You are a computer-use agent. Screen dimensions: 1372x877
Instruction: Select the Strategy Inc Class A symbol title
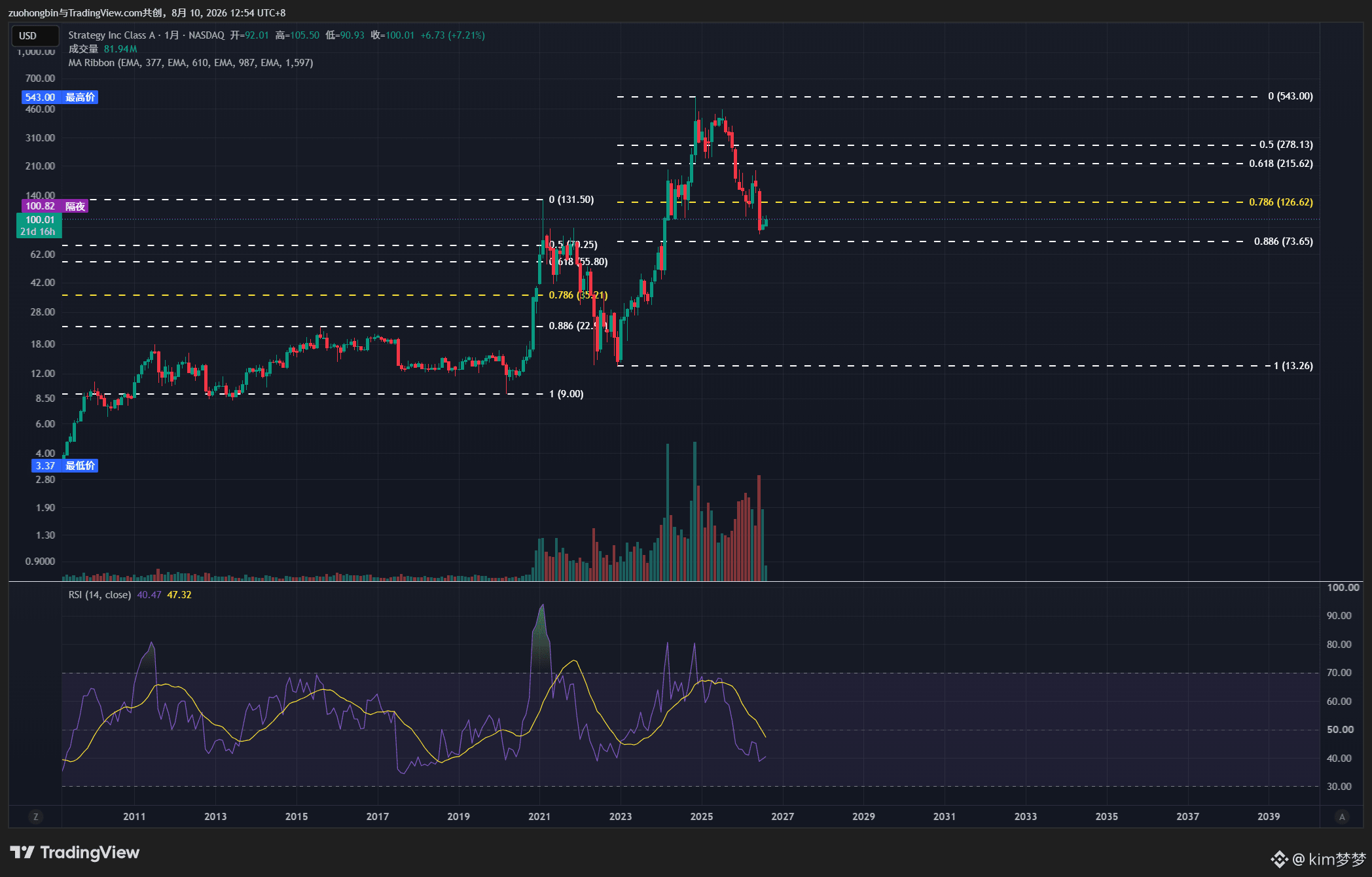[112, 35]
